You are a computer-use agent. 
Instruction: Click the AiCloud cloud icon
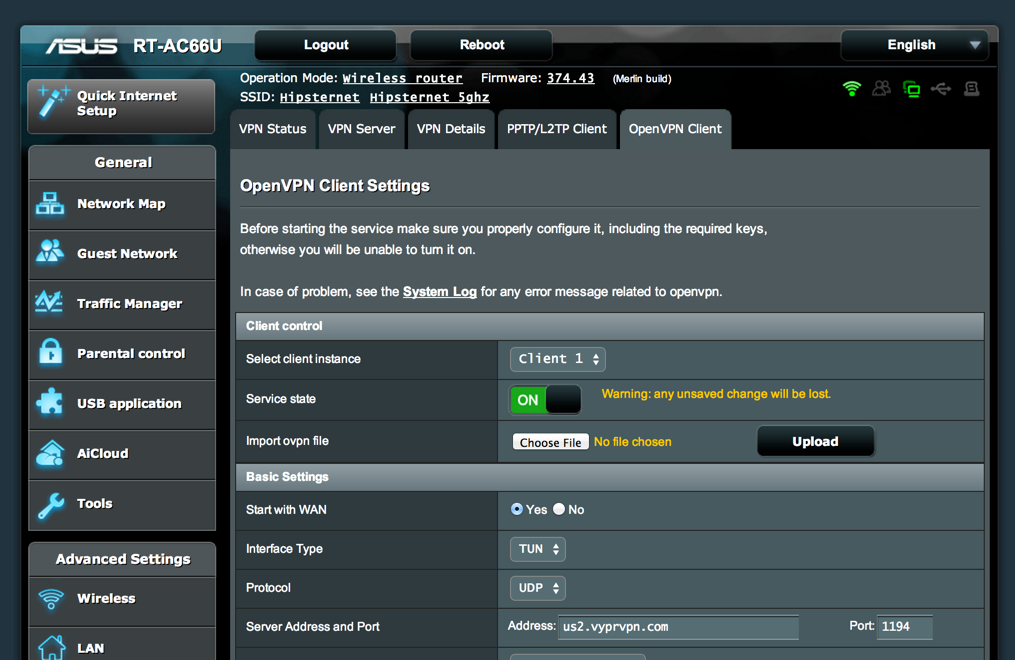tap(50, 453)
